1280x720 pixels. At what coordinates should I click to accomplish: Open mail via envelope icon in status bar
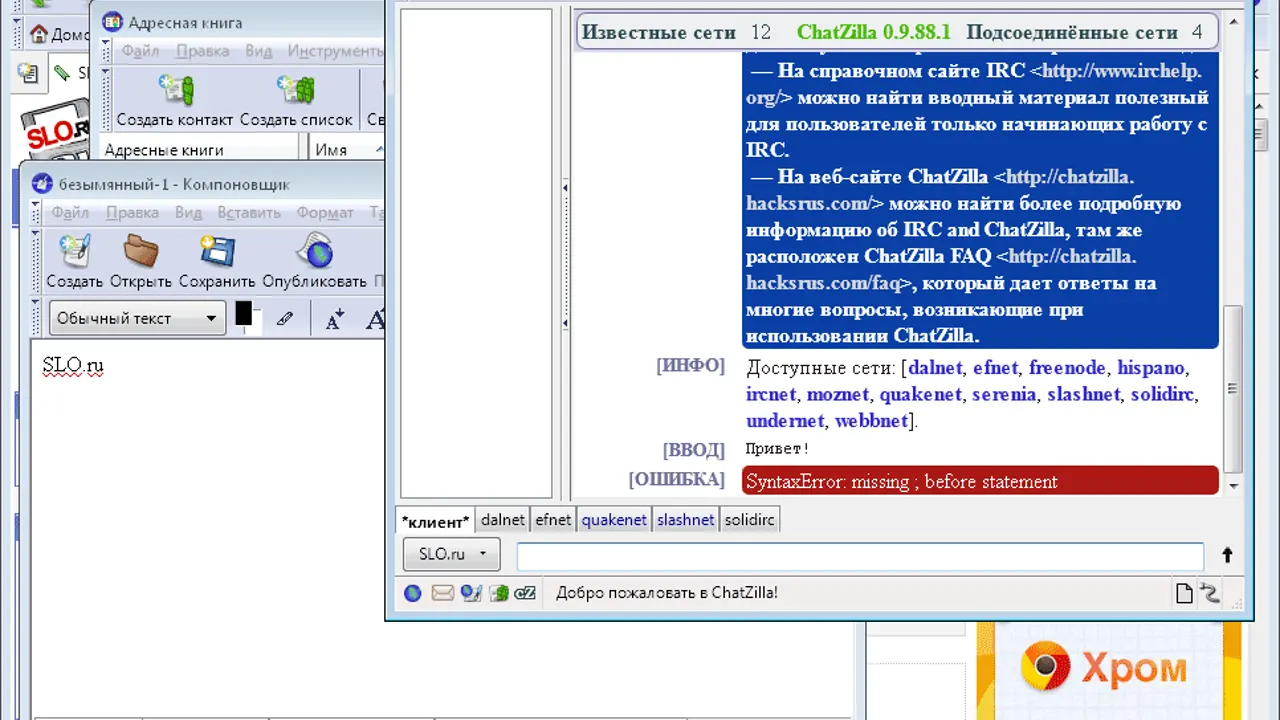click(442, 593)
